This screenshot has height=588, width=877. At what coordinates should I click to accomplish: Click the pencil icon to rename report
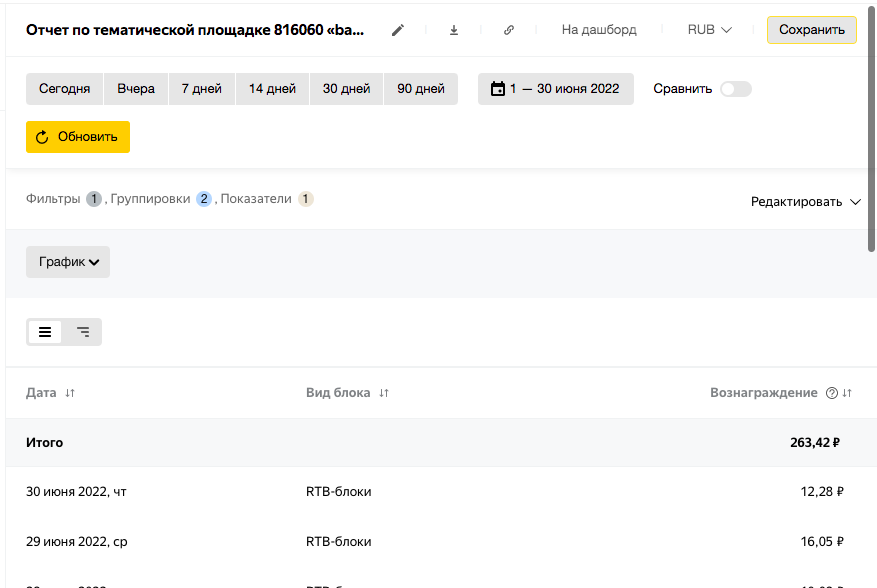tap(398, 30)
